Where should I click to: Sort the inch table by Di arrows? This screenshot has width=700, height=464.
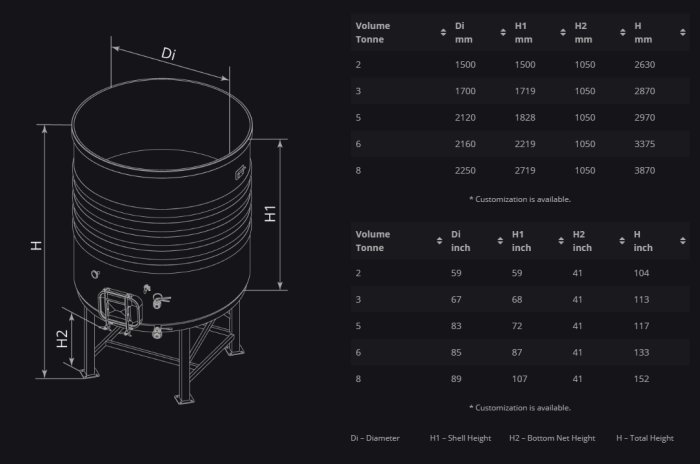point(500,241)
